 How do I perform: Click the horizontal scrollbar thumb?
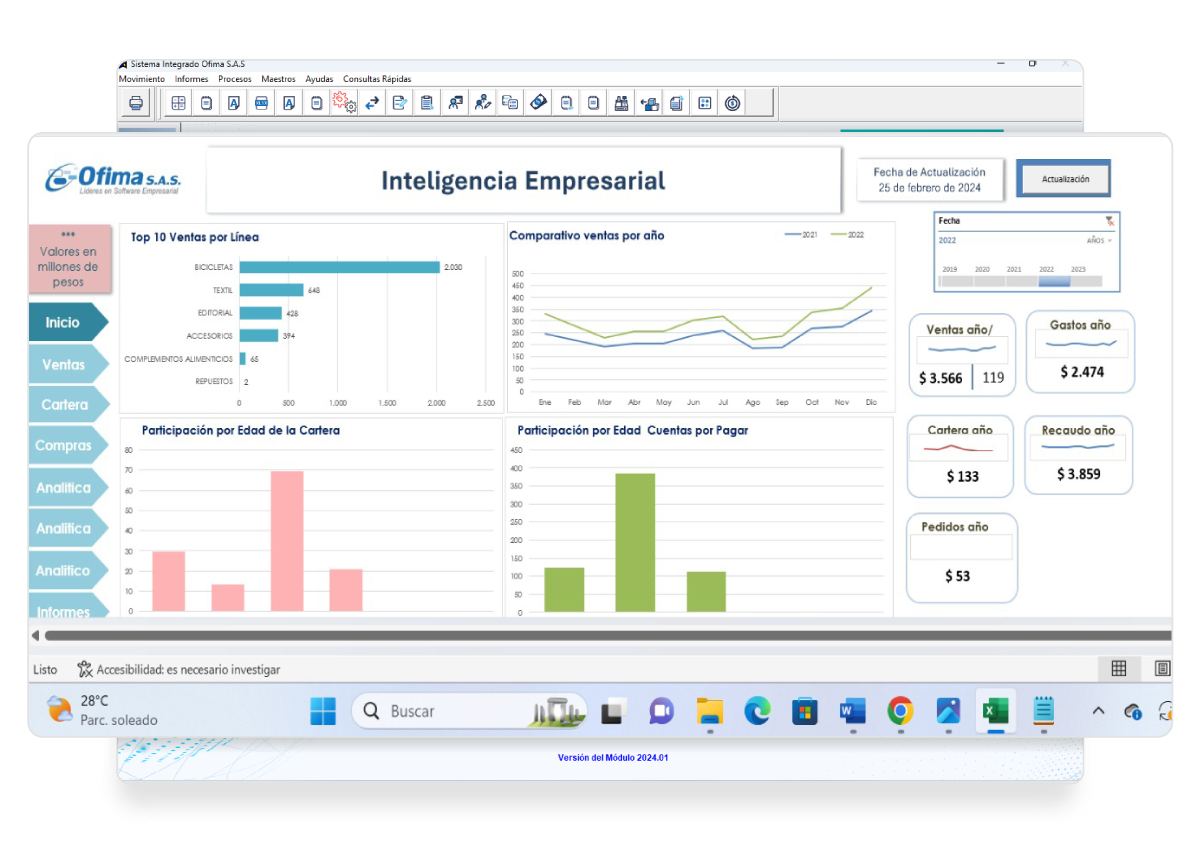coord(608,636)
